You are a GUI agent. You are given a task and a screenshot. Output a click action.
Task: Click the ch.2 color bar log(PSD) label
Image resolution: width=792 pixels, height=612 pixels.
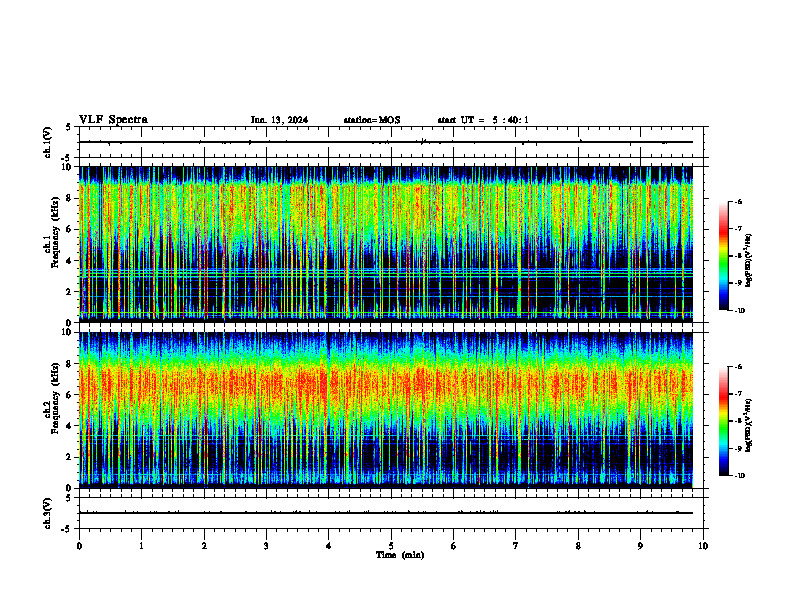[x=748, y=424]
